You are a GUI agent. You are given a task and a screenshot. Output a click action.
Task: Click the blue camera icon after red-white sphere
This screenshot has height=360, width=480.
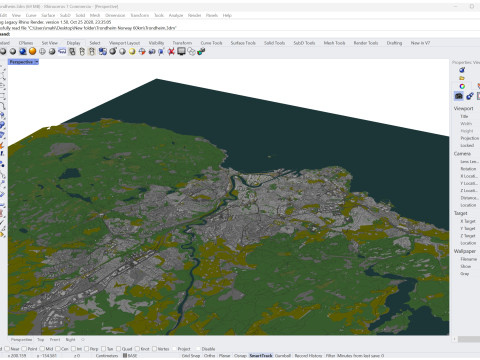pyautogui.click(x=152, y=51)
